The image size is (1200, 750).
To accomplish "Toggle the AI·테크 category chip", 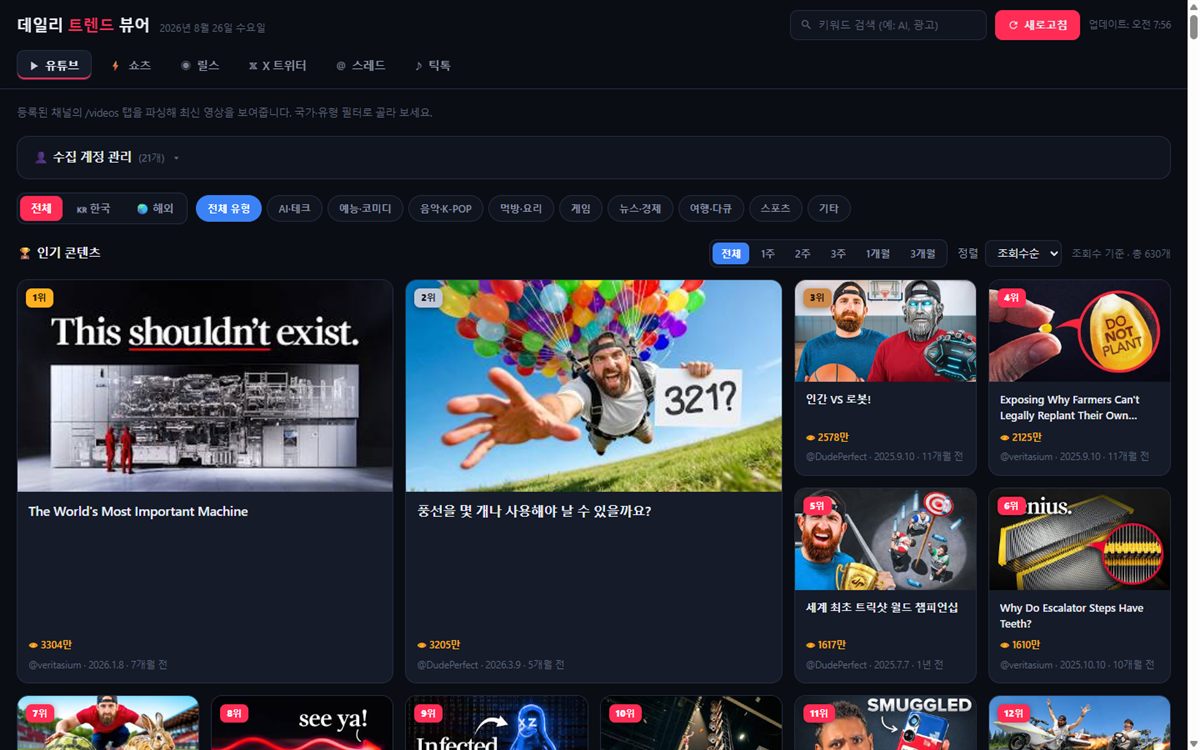I will click(294, 208).
